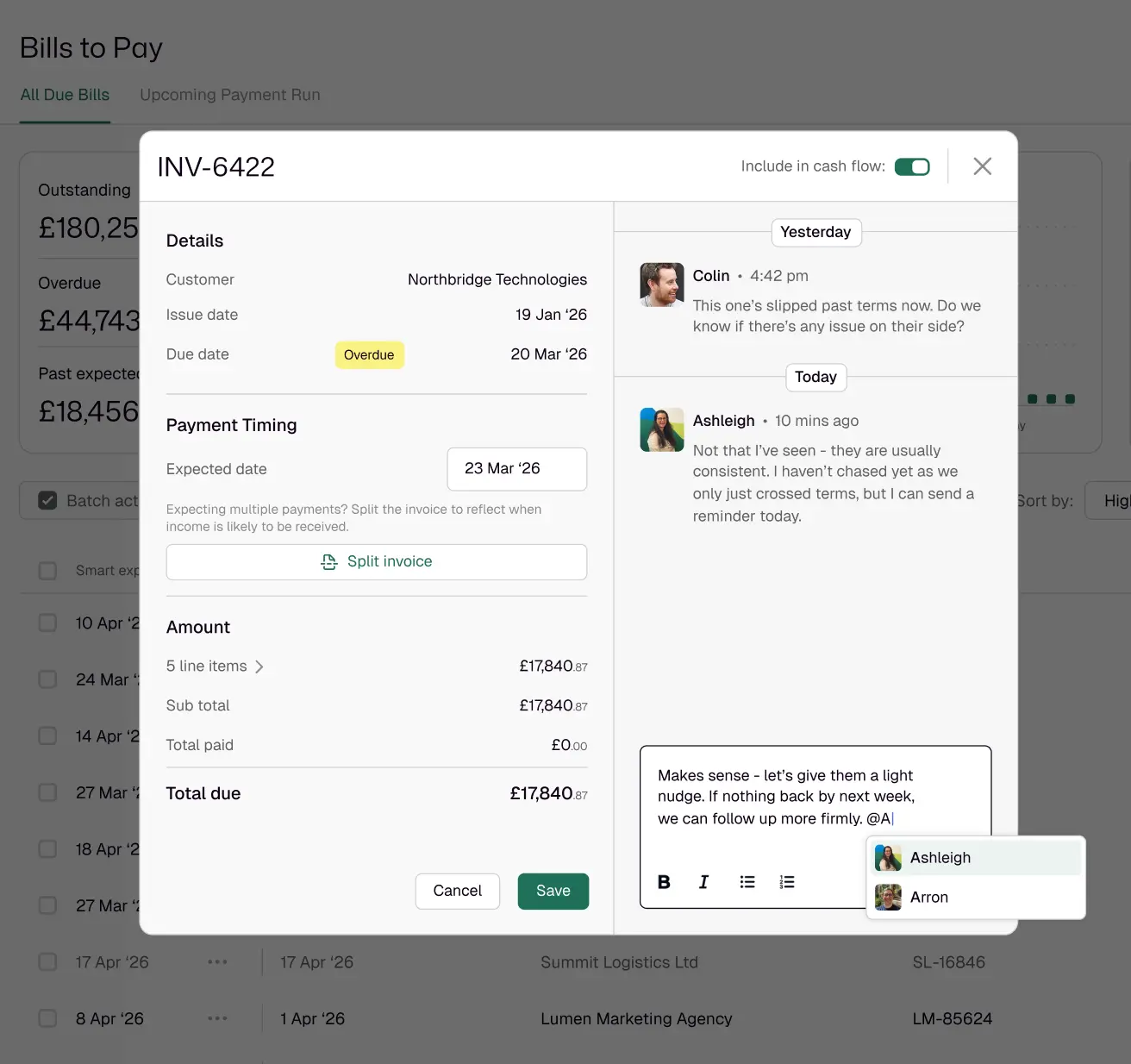Click the Northbridge Technologies customer name
Screen dimensions: 1131x1064
point(497,279)
